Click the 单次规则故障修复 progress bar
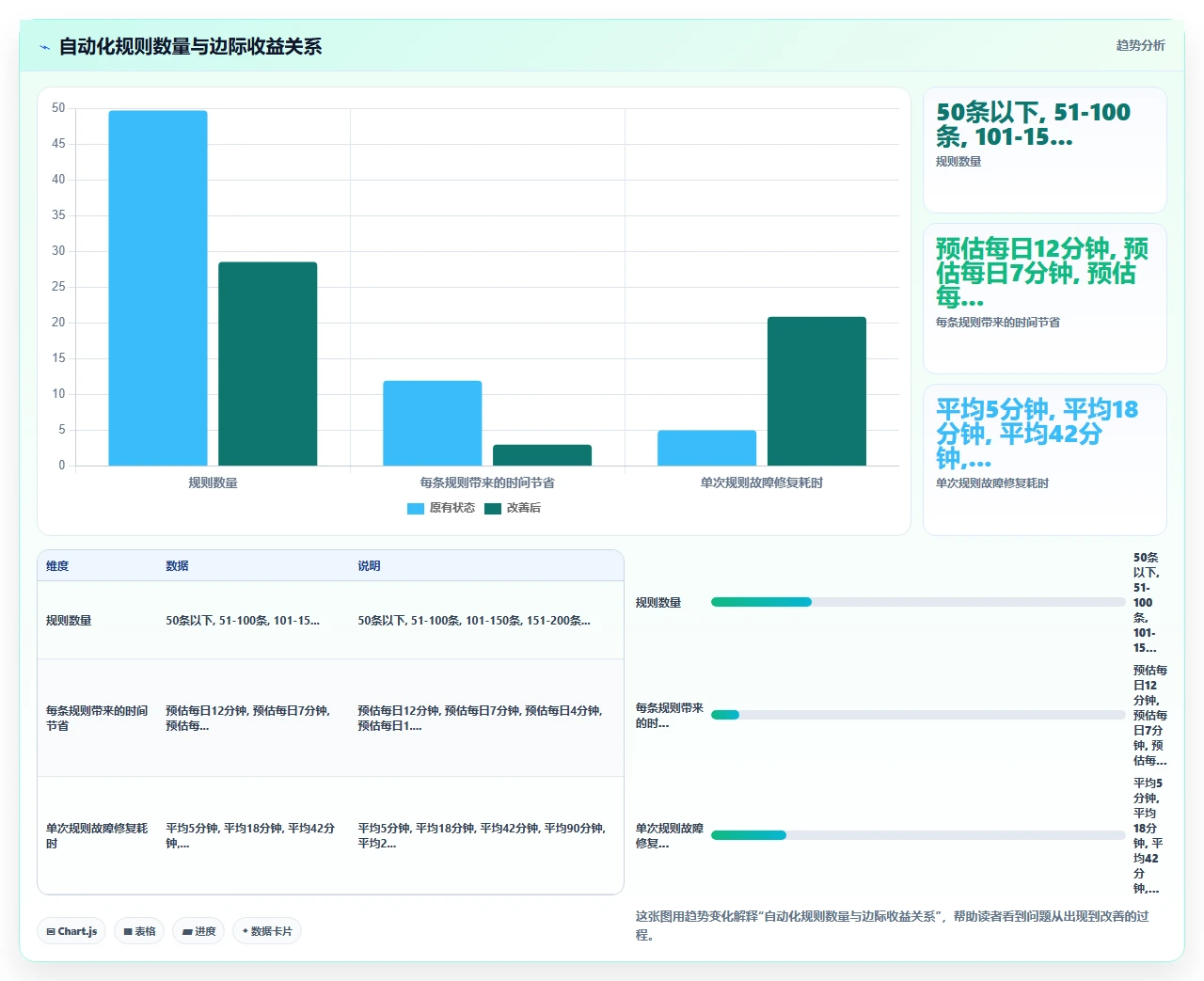The width and height of the screenshot is (1204, 981). pos(918,835)
